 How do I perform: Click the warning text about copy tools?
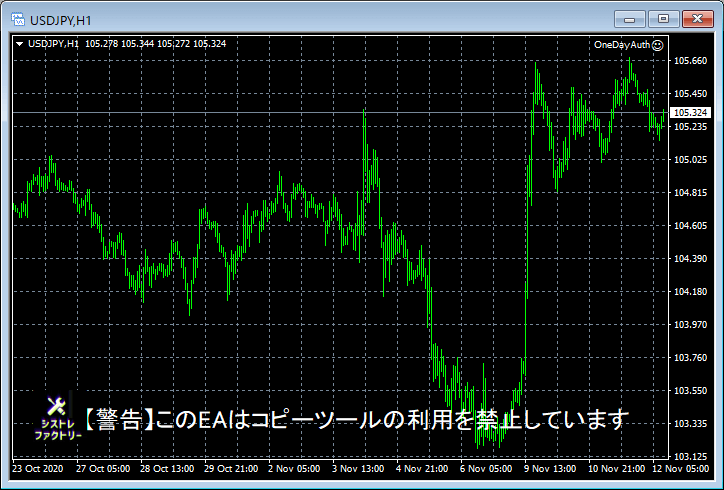tap(356, 419)
